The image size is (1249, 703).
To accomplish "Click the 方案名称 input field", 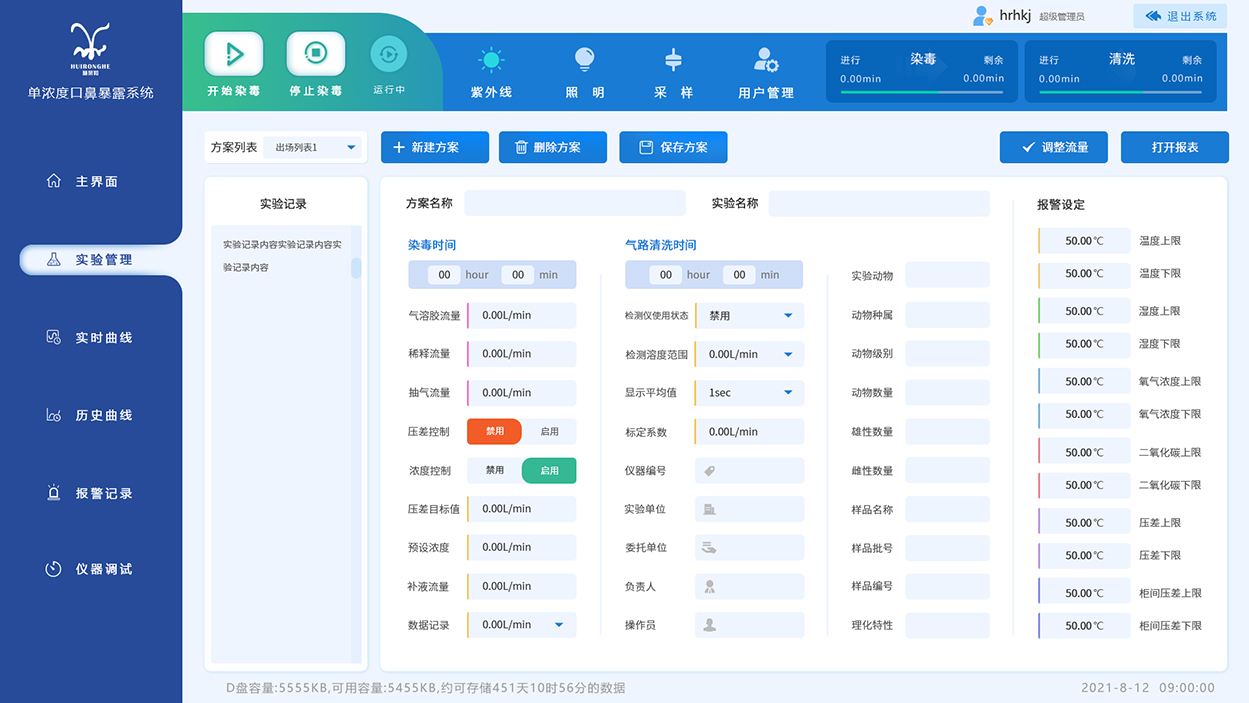I will (574, 203).
